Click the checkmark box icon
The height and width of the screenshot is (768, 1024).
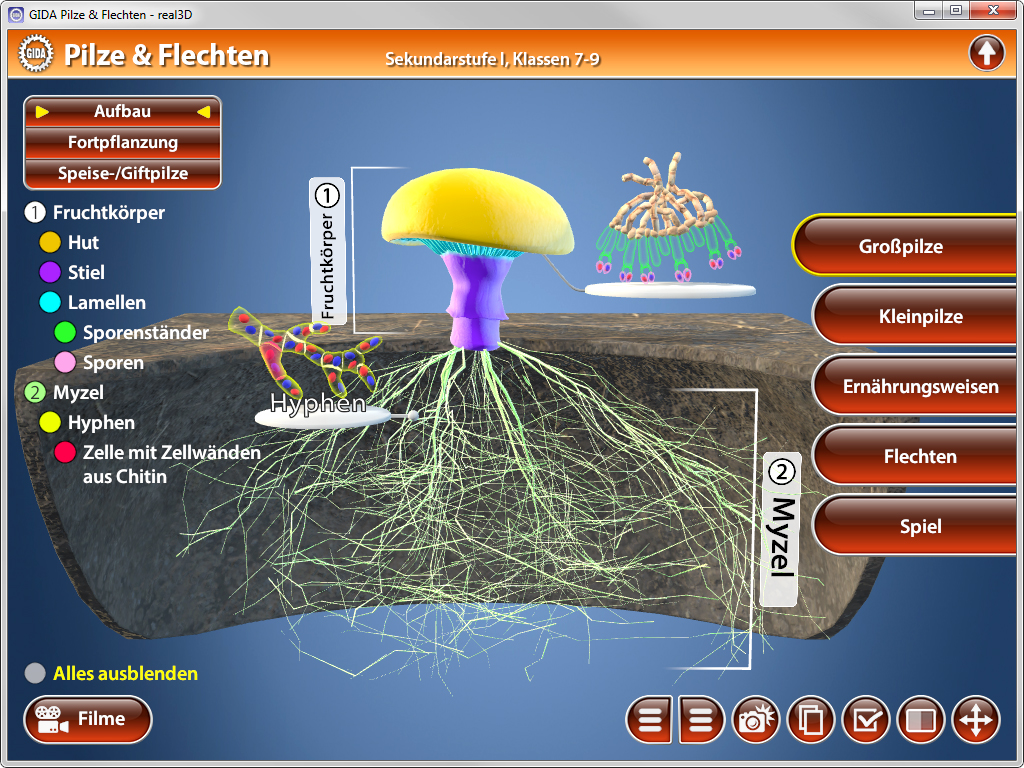click(x=866, y=720)
